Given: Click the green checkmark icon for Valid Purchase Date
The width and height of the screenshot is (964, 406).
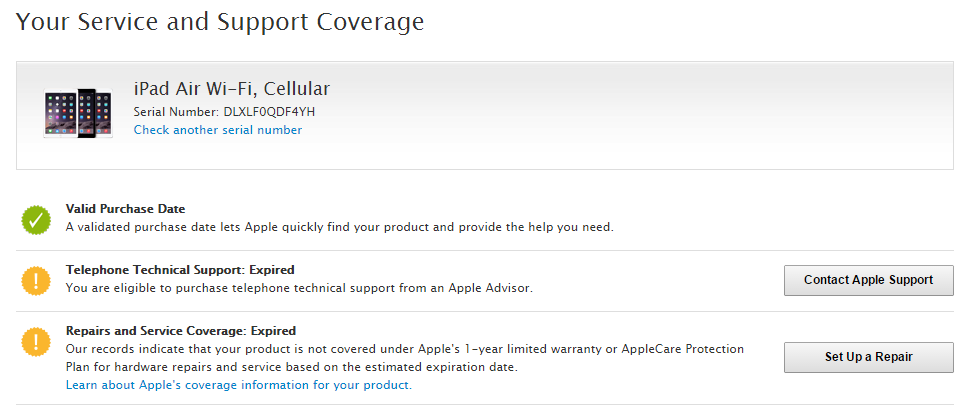Looking at the screenshot, I should [x=36, y=220].
